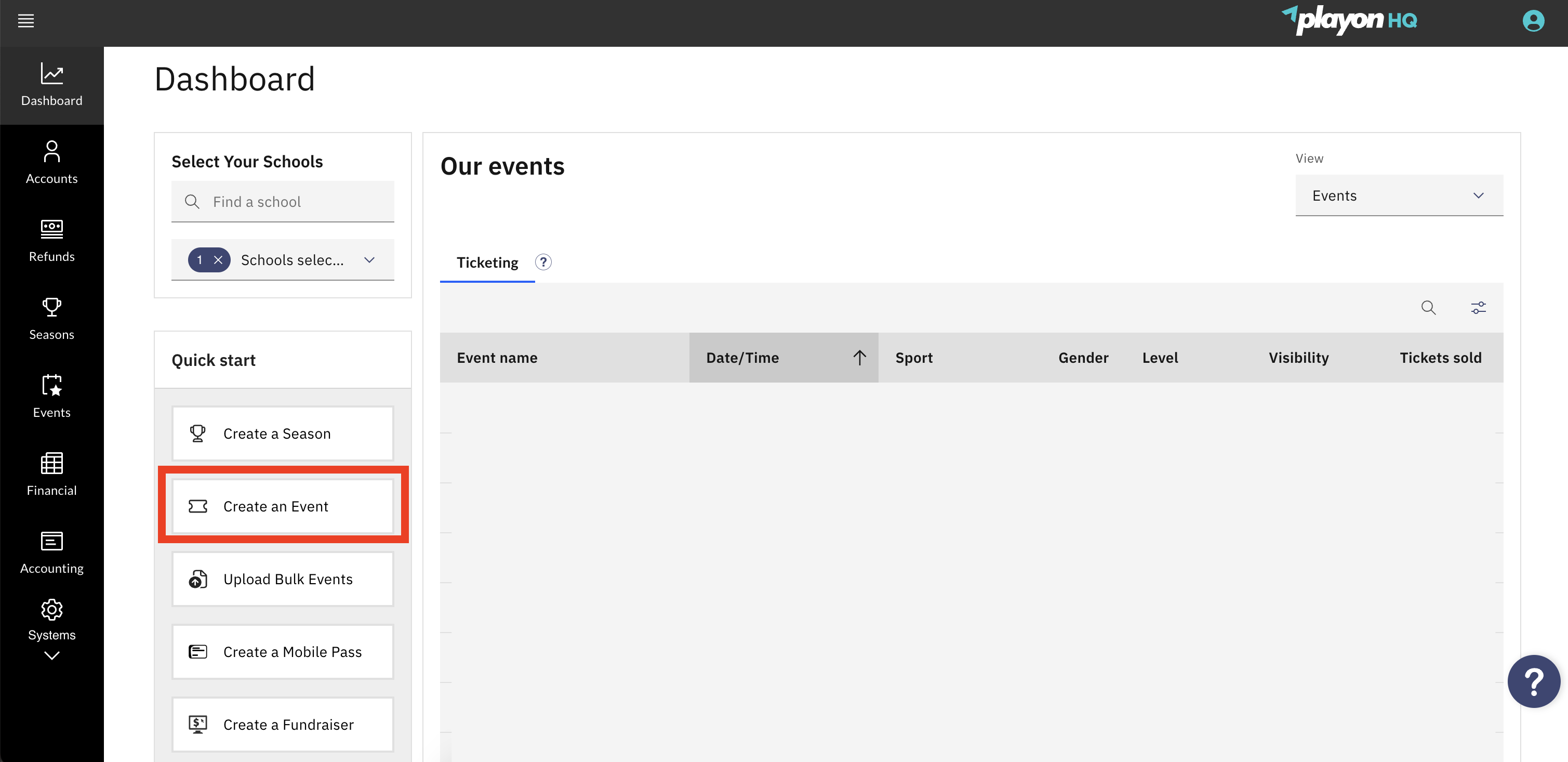Click the pass card icon on Create a Mobile Pass

click(198, 652)
